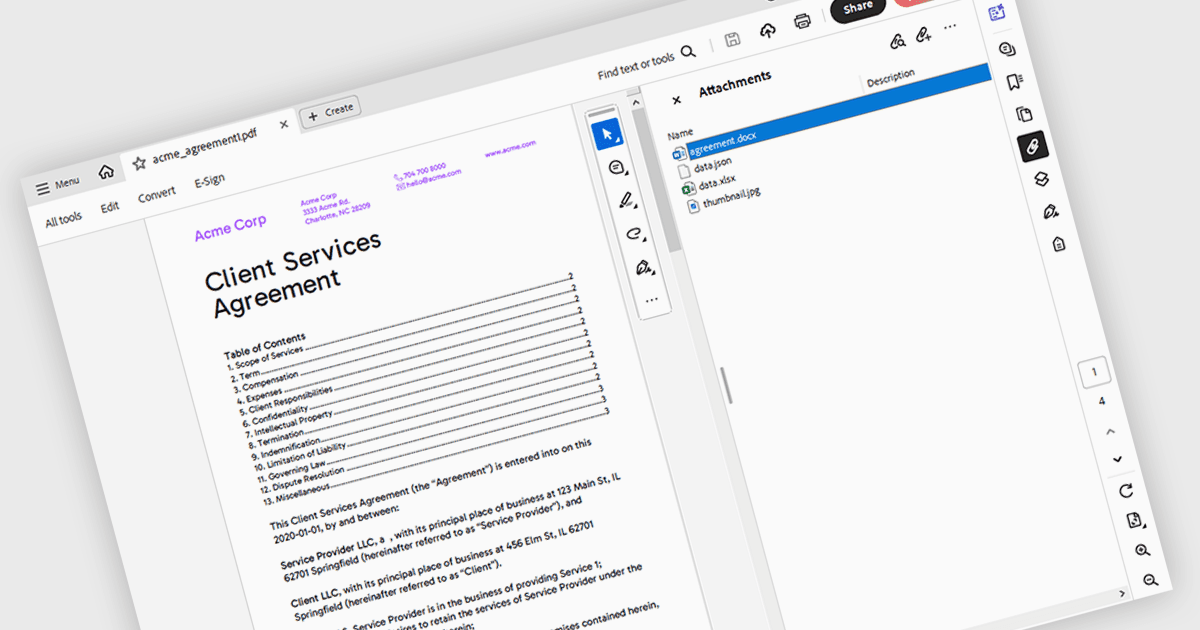
Task: Zoom in with magnifier plus
Action: coord(1143,551)
